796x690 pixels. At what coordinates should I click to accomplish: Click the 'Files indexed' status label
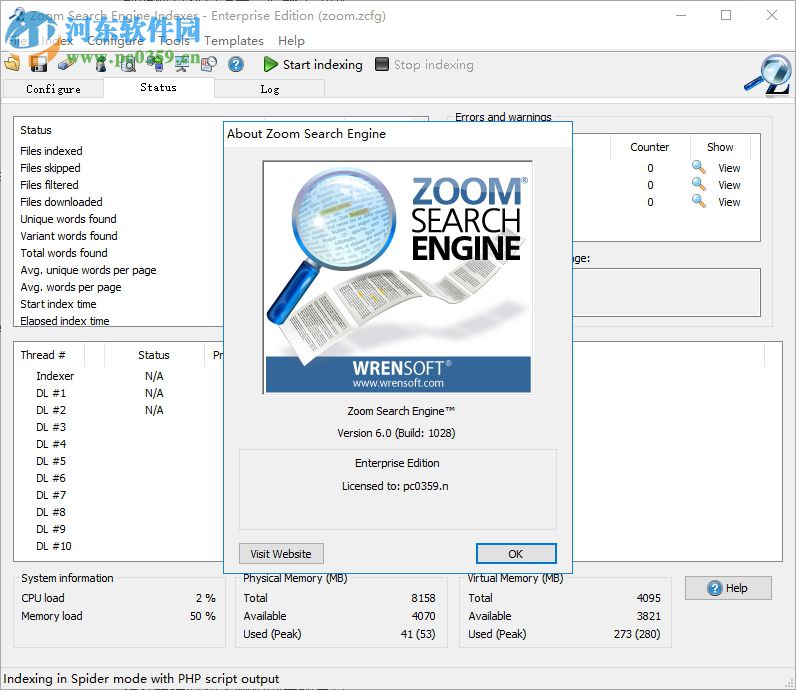tap(51, 151)
